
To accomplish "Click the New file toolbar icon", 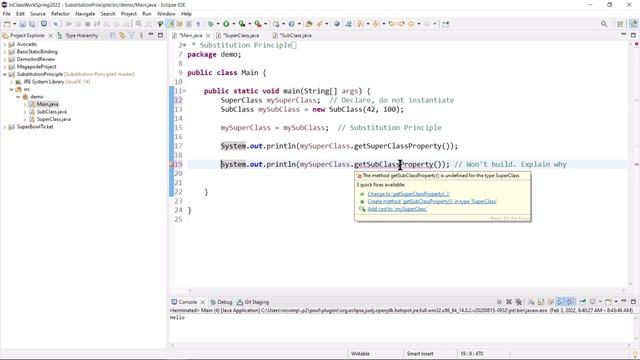I will point(7,24).
